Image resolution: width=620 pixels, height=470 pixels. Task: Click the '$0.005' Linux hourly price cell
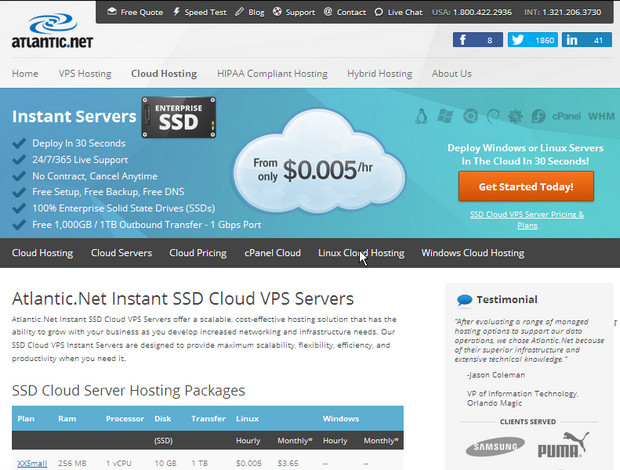pos(249,463)
